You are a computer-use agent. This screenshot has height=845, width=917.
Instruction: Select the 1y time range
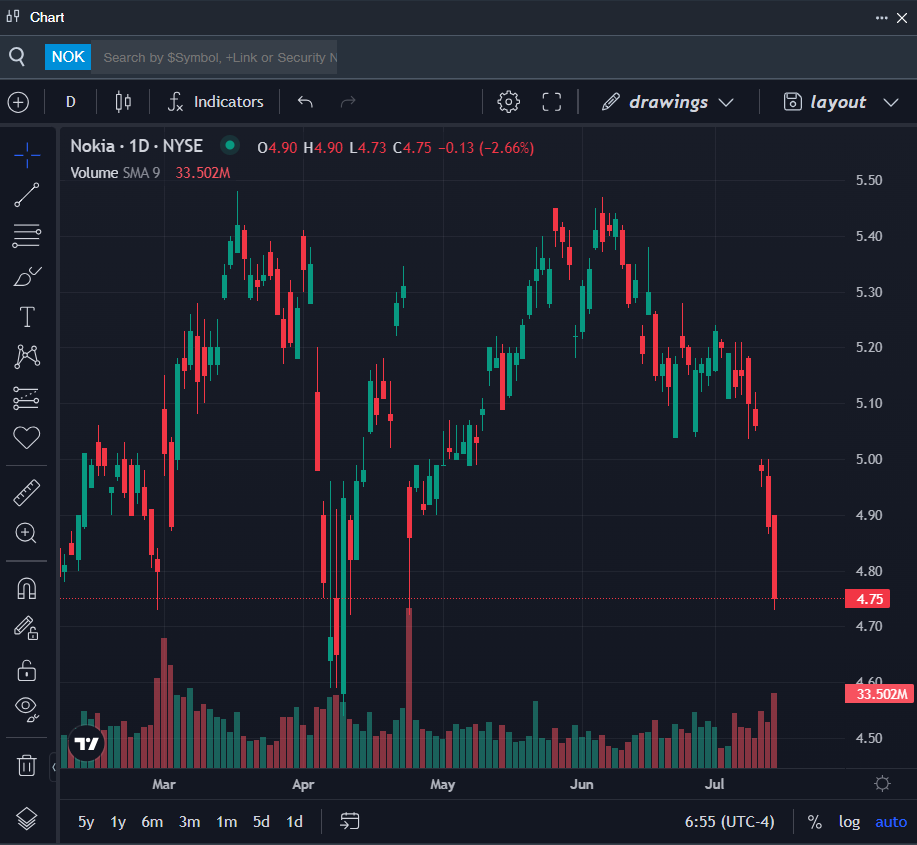(x=118, y=822)
